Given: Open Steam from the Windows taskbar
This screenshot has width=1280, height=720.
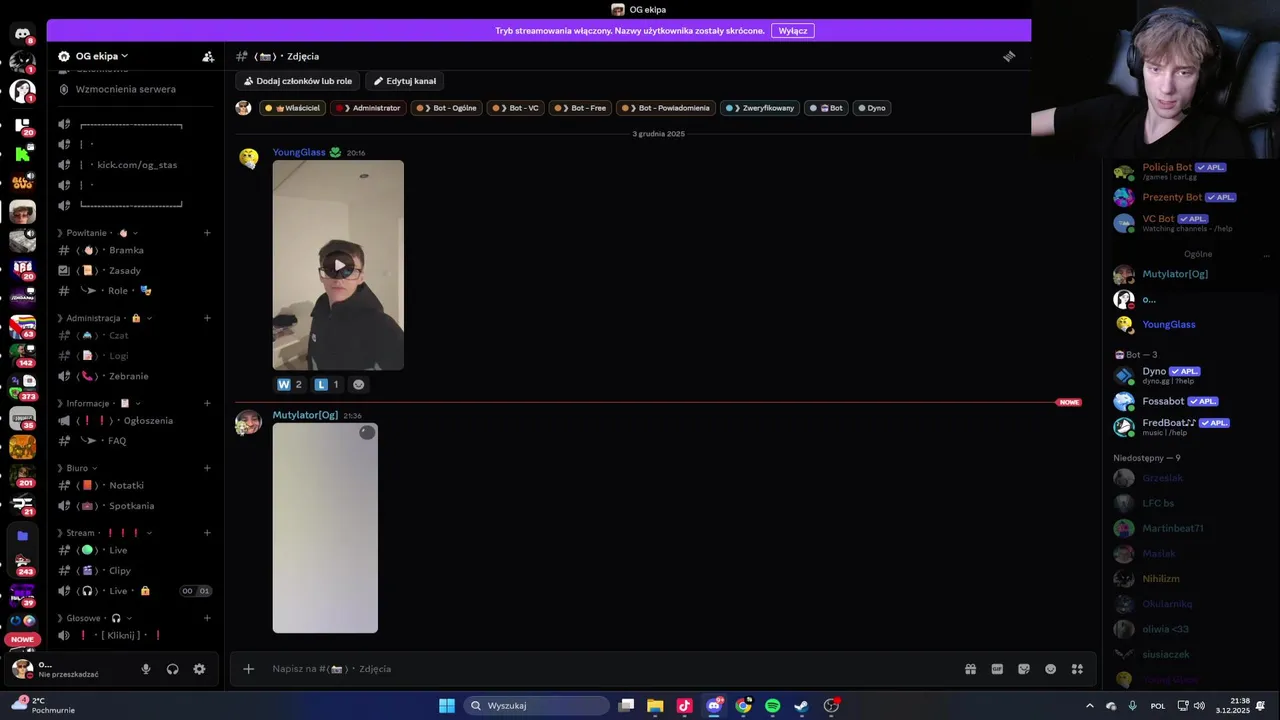Looking at the screenshot, I should [x=801, y=706].
